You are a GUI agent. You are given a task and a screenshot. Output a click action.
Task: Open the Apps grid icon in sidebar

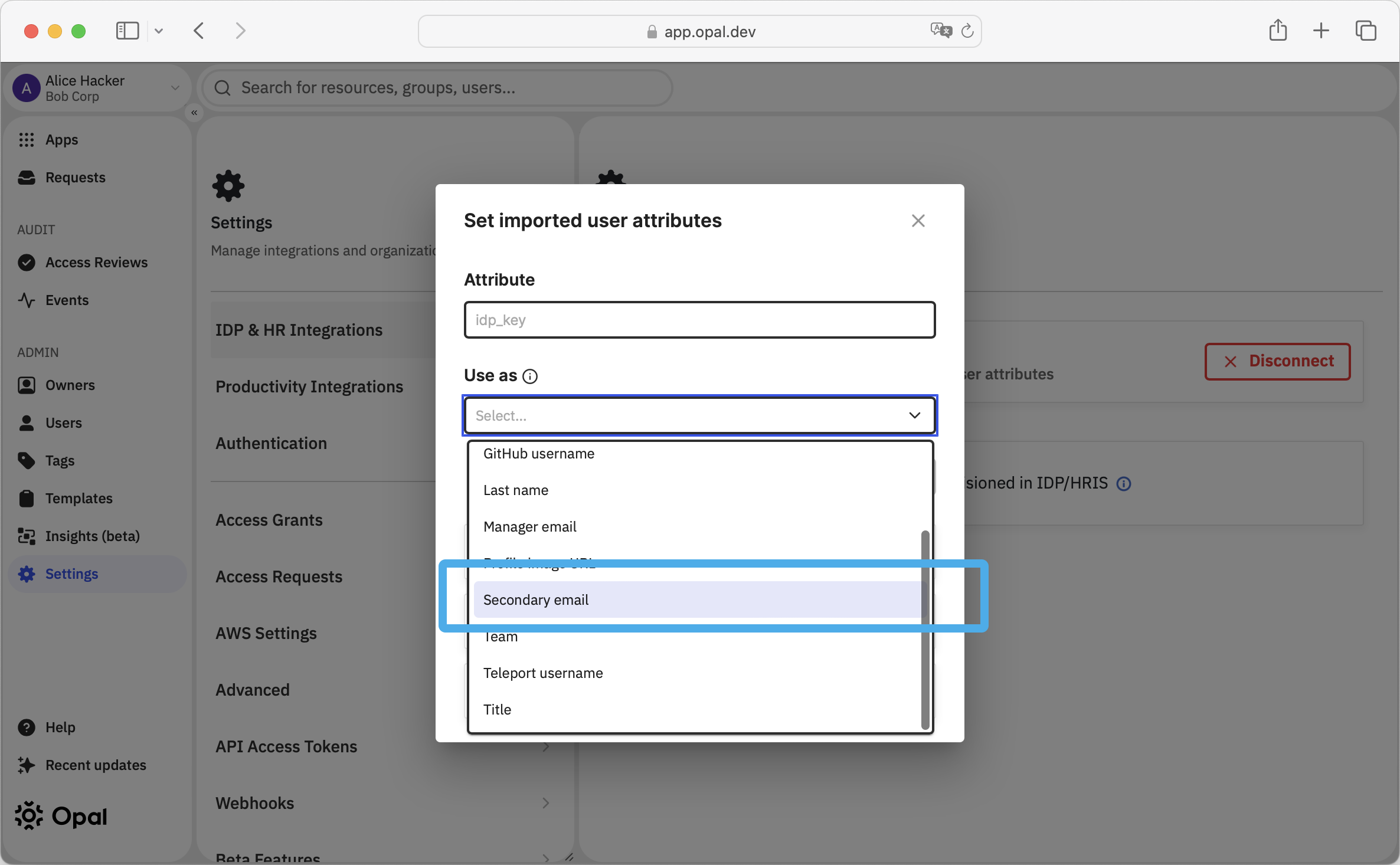[27, 140]
